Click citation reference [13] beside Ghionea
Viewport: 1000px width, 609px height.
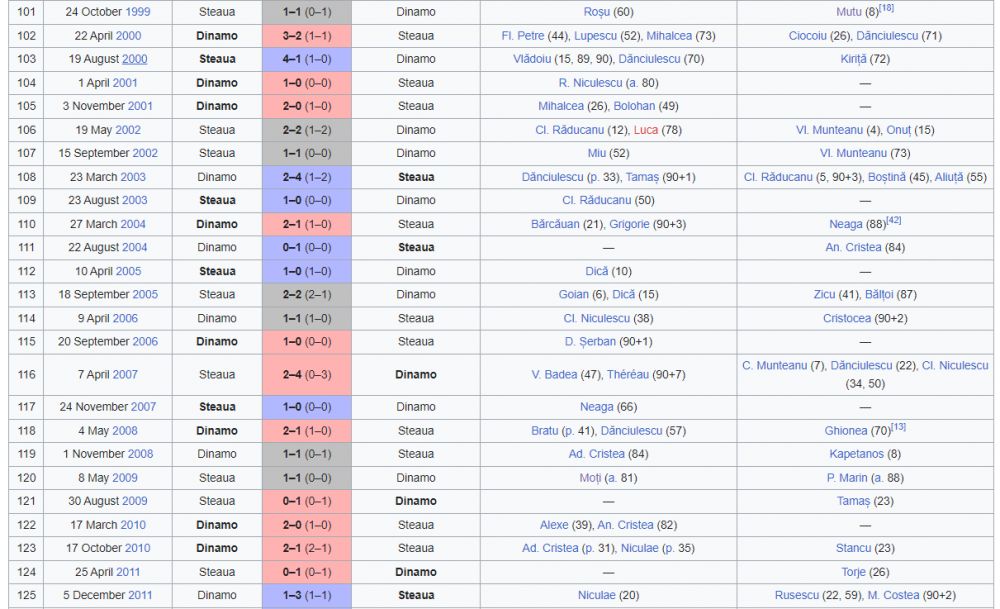898,427
